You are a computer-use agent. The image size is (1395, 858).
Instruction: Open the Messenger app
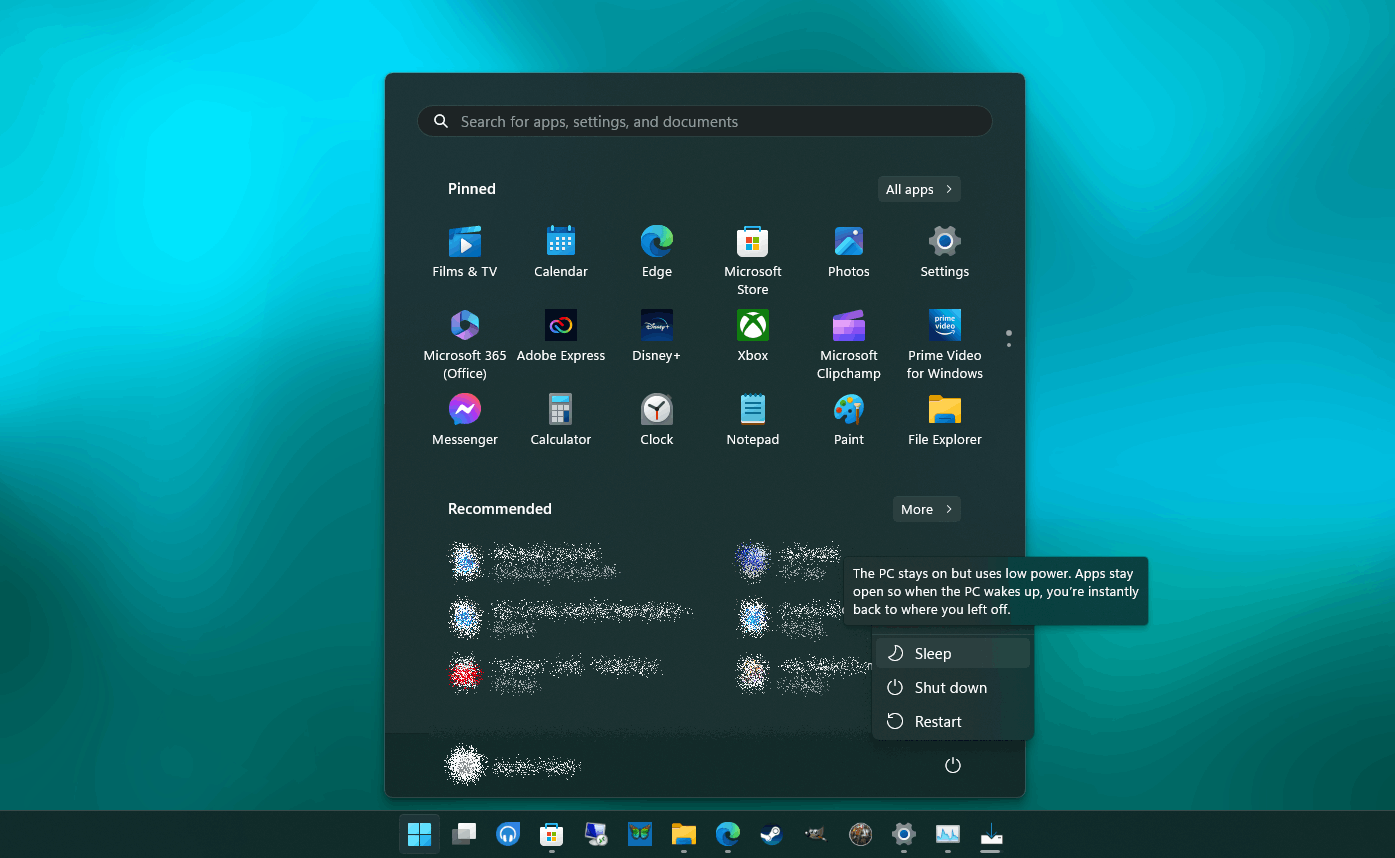click(x=465, y=420)
